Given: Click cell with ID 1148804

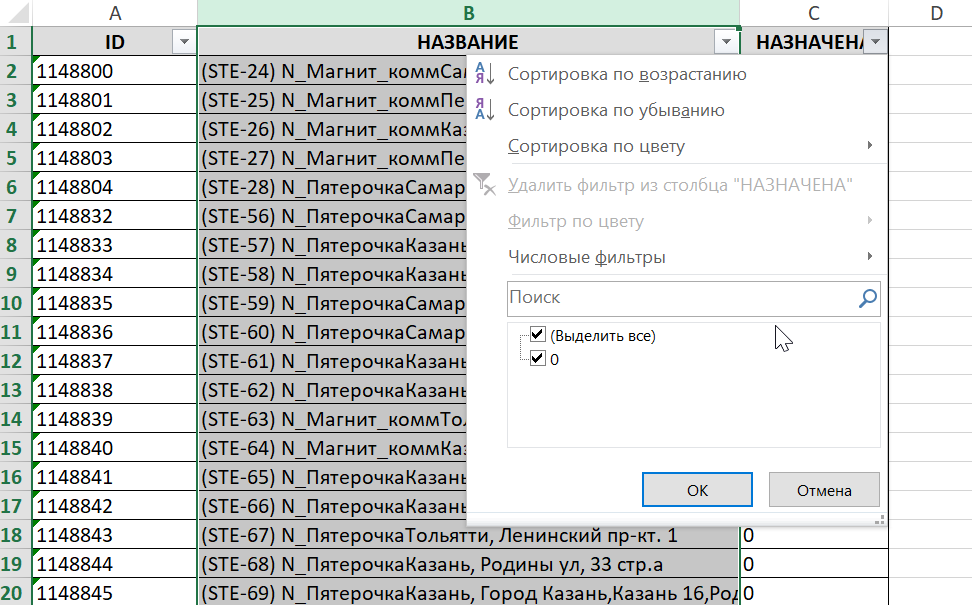Looking at the screenshot, I should pos(115,187).
